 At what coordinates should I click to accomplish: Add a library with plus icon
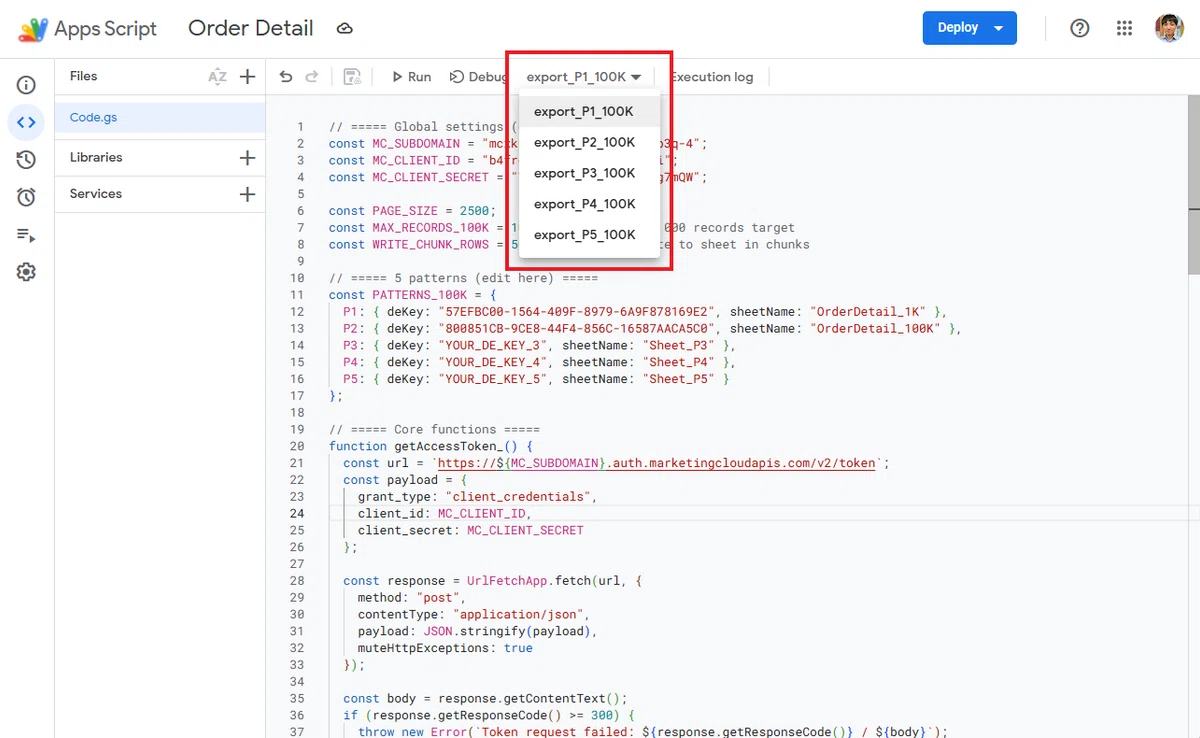[248, 157]
